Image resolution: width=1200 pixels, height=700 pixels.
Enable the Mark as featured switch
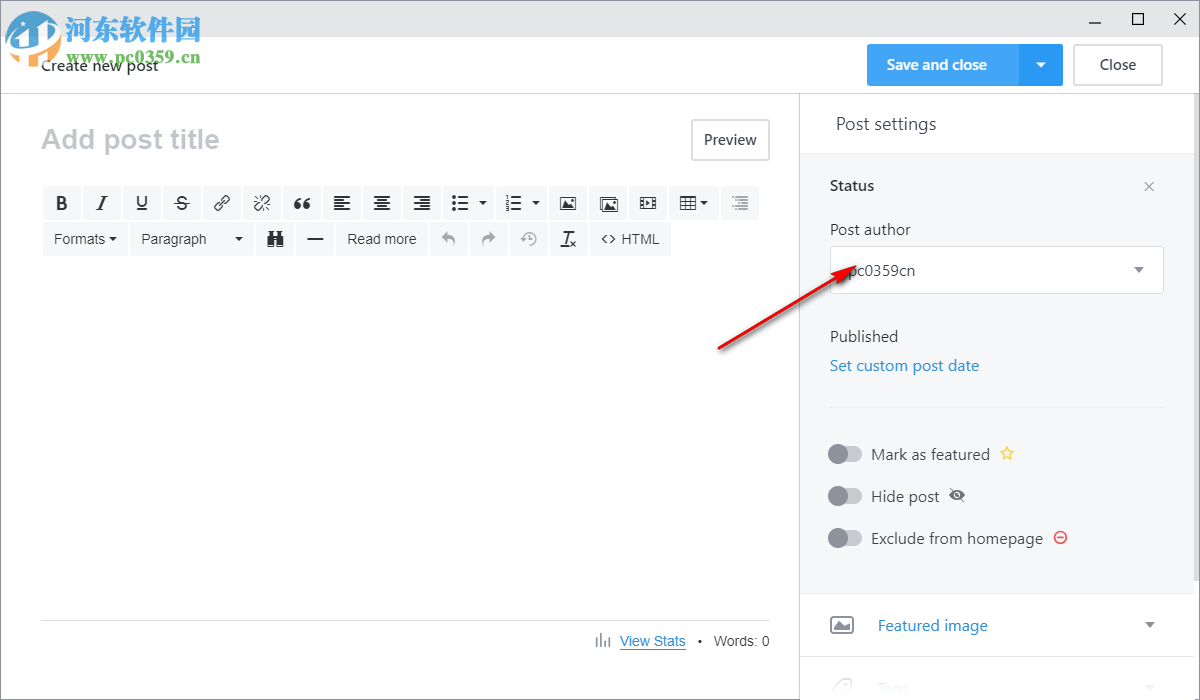coord(845,454)
